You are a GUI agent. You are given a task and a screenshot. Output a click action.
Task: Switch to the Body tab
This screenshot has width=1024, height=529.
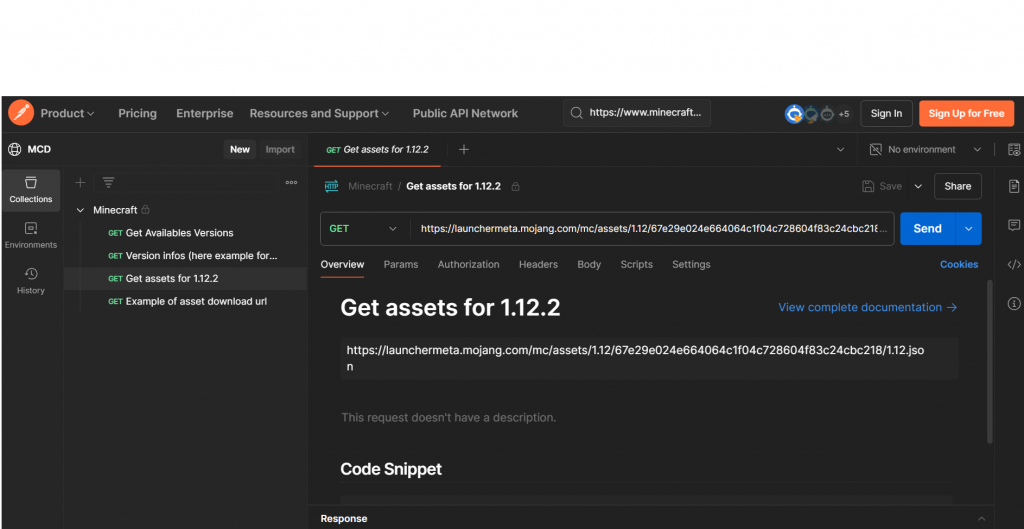coord(589,264)
